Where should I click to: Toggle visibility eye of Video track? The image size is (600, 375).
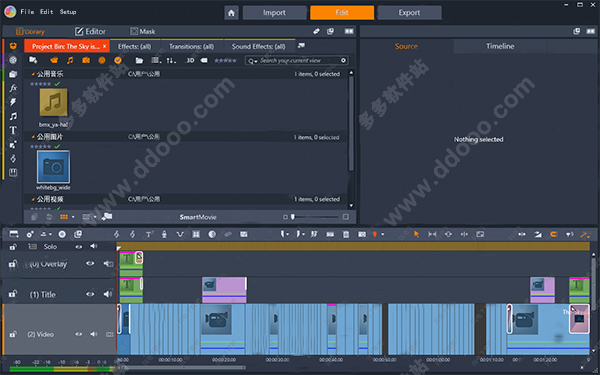click(x=78, y=334)
